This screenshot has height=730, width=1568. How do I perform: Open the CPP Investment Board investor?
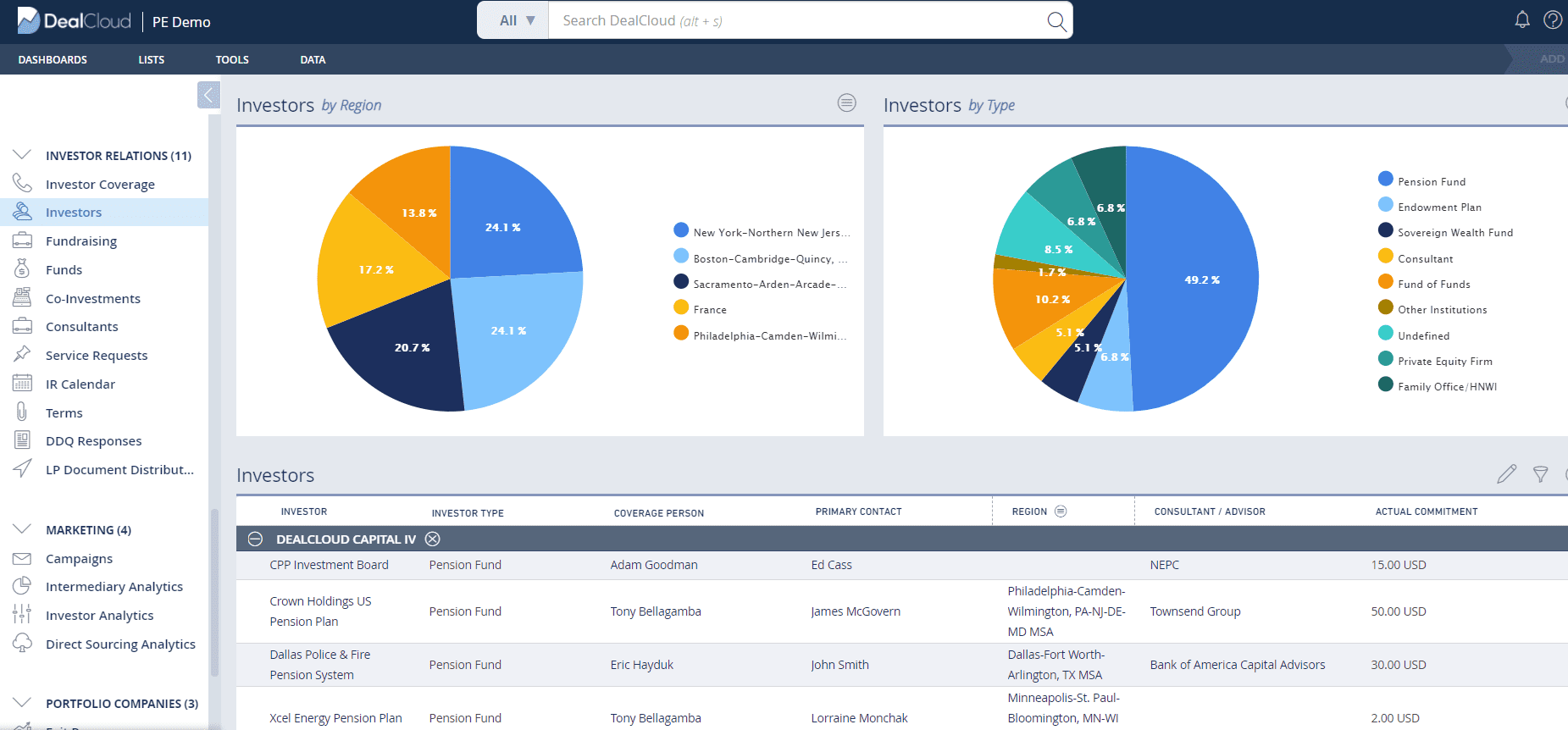tap(329, 565)
